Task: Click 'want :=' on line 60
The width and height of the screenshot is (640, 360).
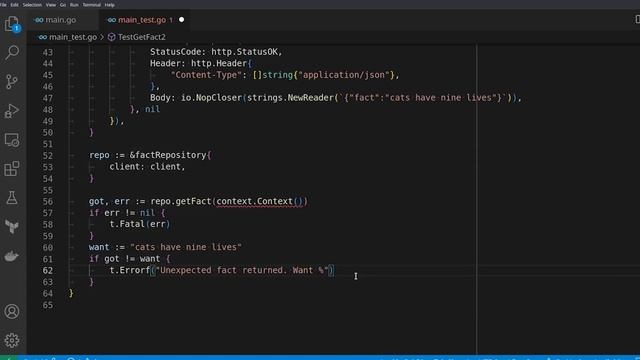Action: point(107,247)
